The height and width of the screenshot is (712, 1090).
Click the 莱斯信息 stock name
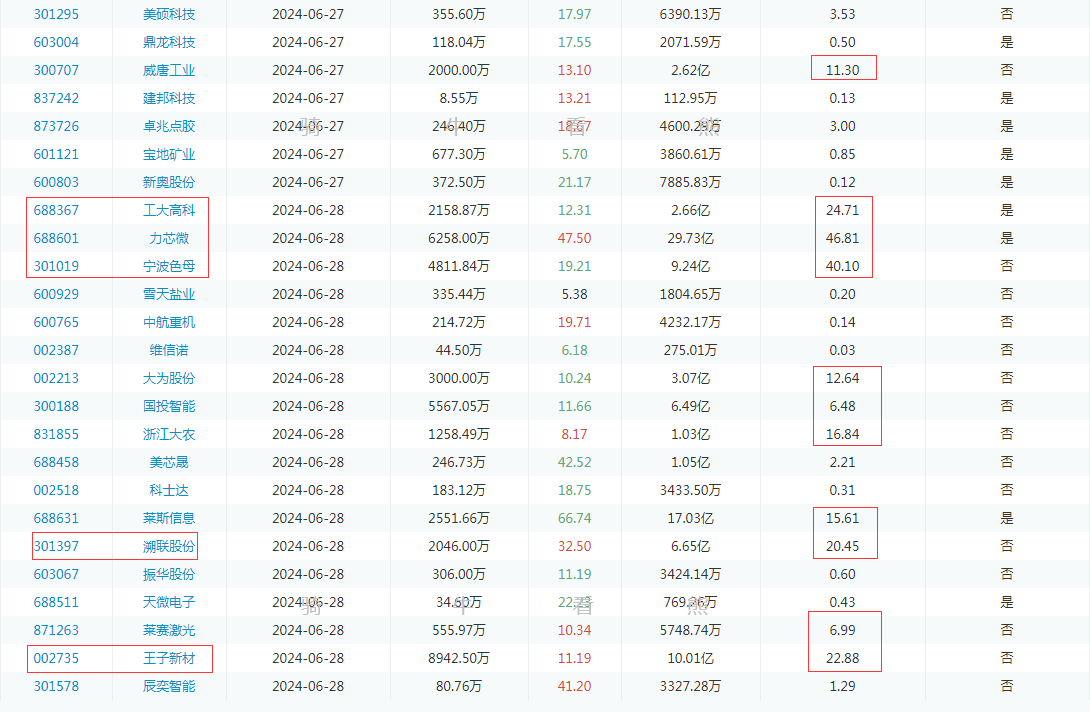(x=169, y=518)
